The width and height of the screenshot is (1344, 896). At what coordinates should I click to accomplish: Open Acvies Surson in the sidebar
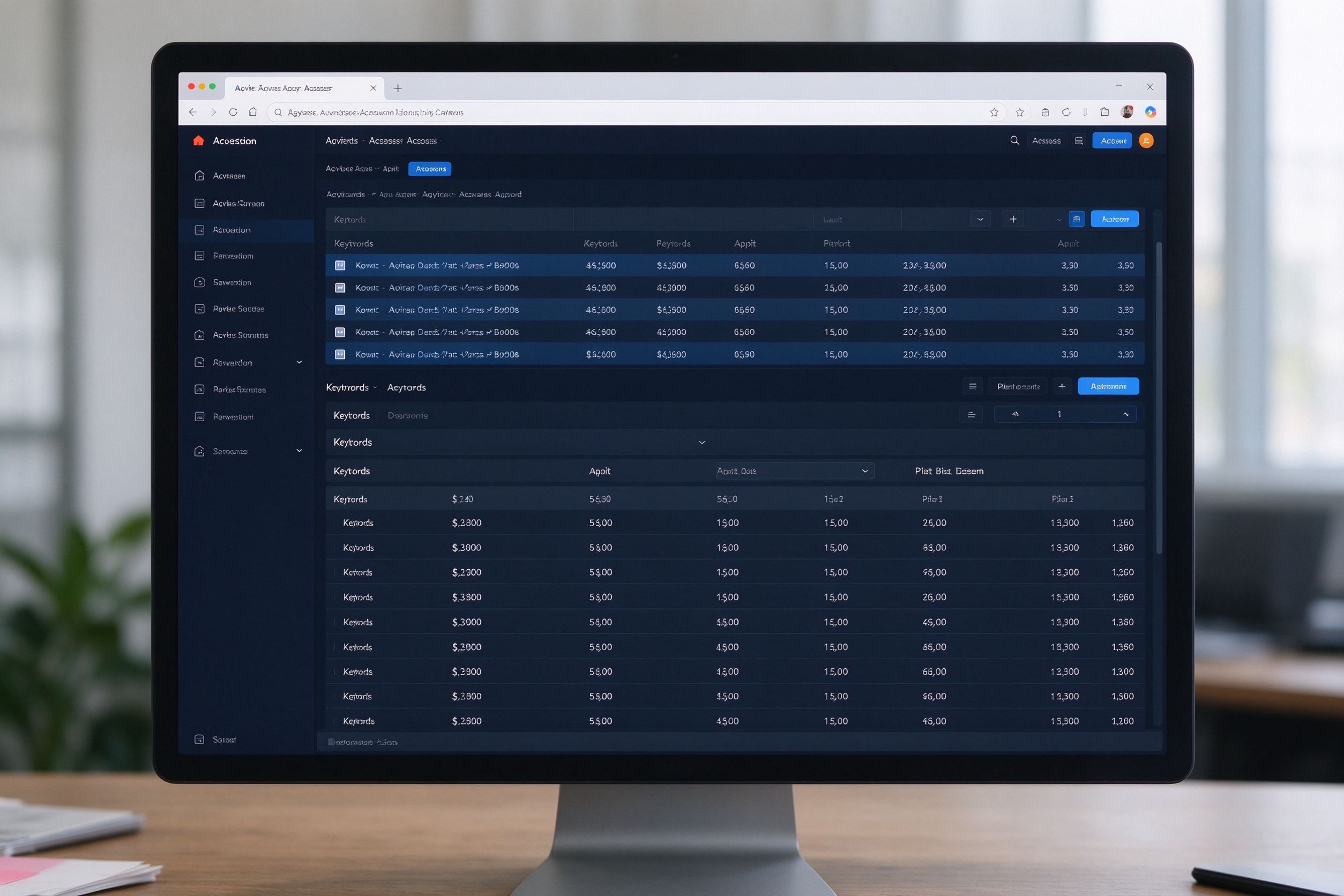238,204
